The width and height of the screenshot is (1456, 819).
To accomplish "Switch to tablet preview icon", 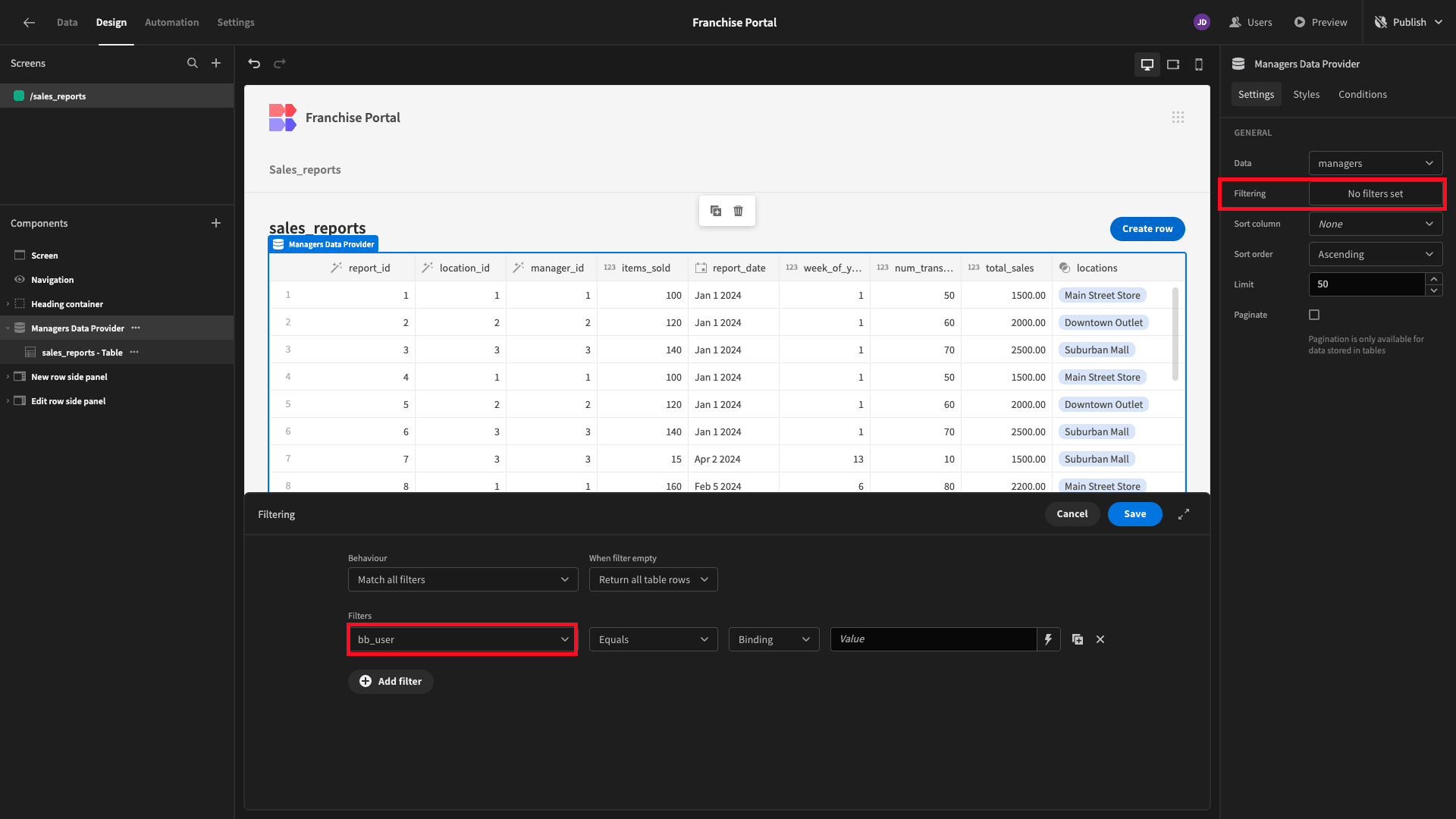I will (x=1173, y=64).
